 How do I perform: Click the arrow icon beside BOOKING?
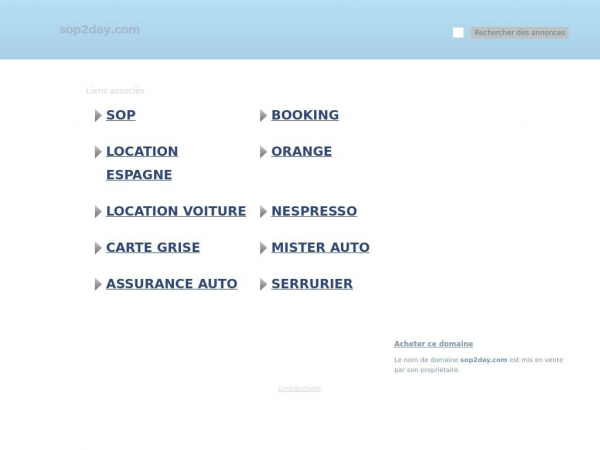(263, 116)
